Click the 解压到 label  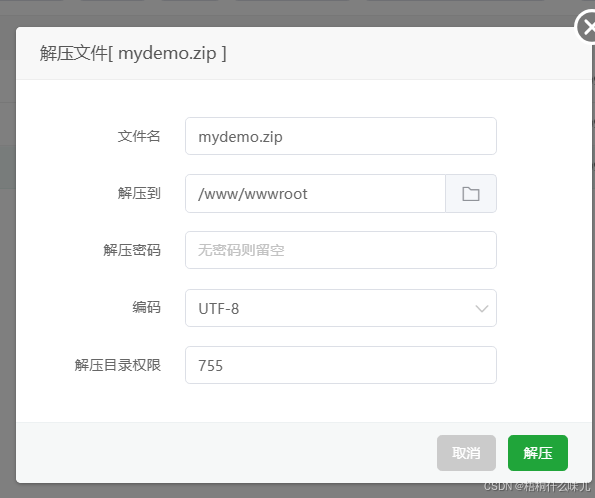tap(139, 193)
